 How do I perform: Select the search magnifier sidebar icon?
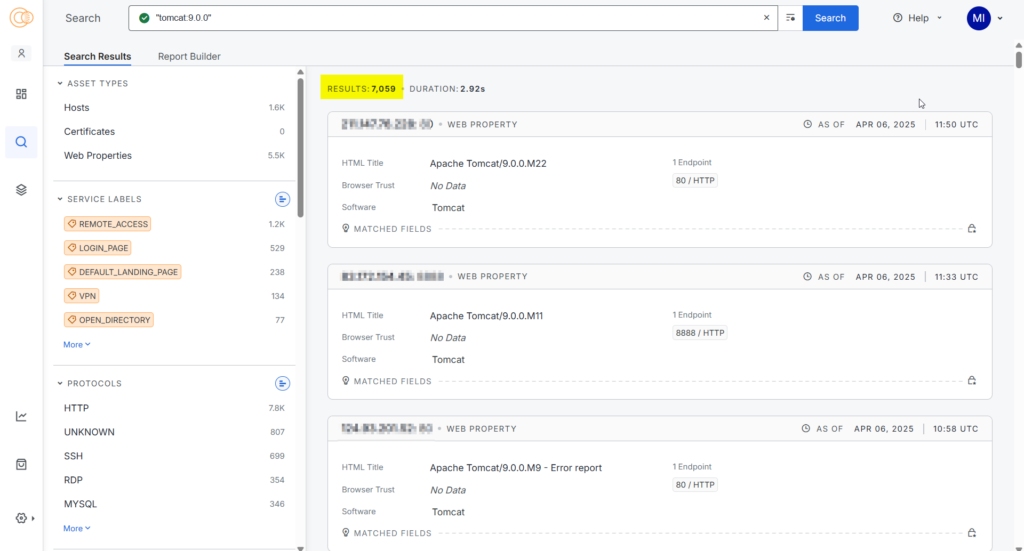coord(21,142)
